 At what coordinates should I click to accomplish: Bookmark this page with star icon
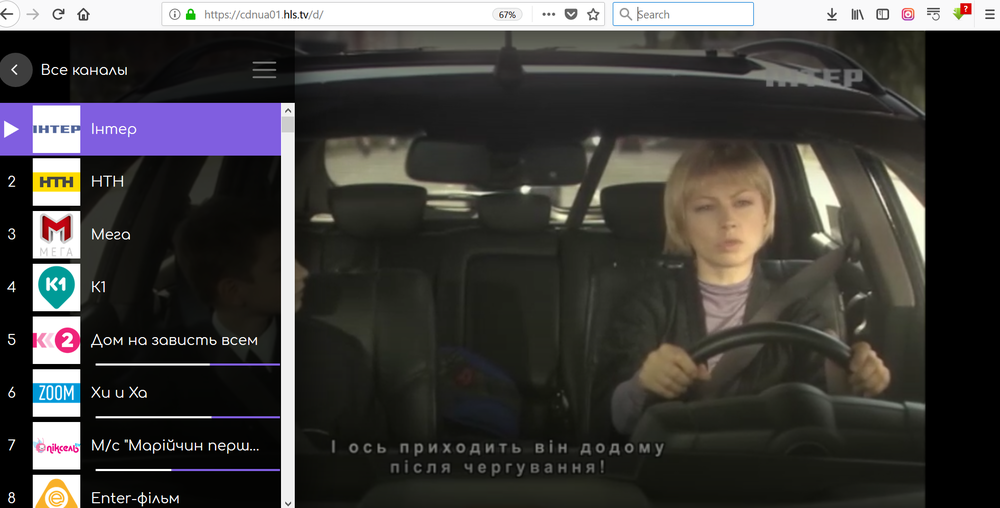click(593, 14)
